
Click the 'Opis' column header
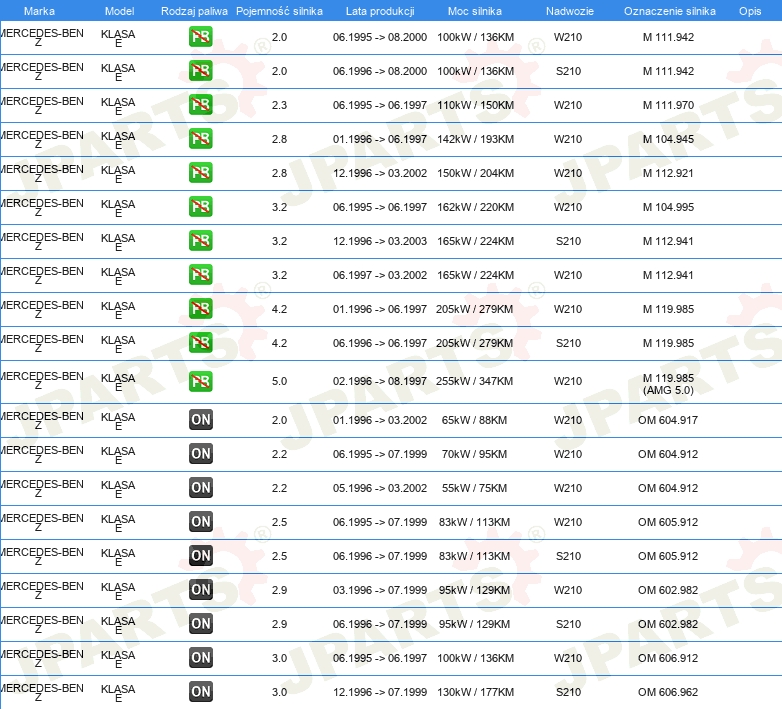click(x=749, y=11)
